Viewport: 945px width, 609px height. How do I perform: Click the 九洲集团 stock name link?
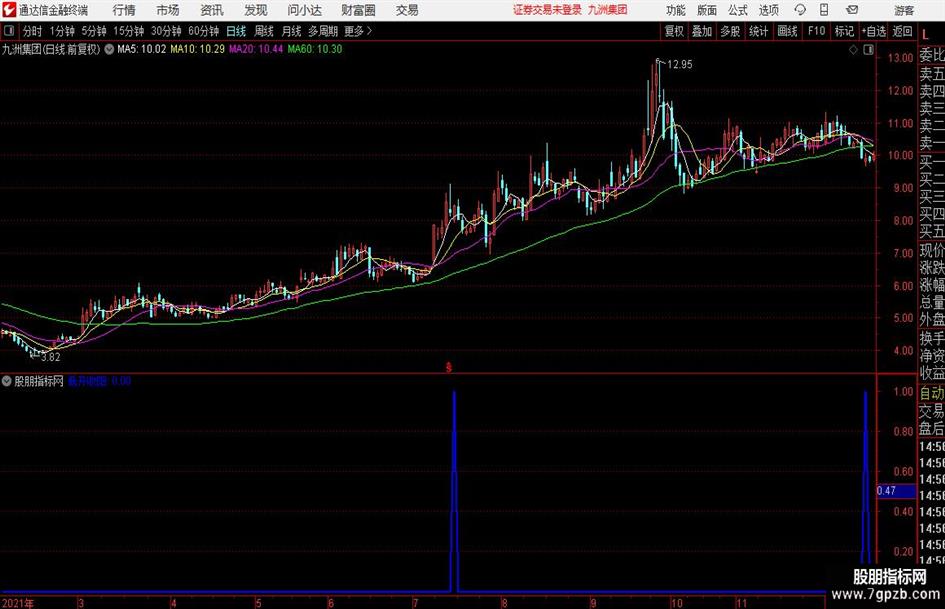[608, 10]
